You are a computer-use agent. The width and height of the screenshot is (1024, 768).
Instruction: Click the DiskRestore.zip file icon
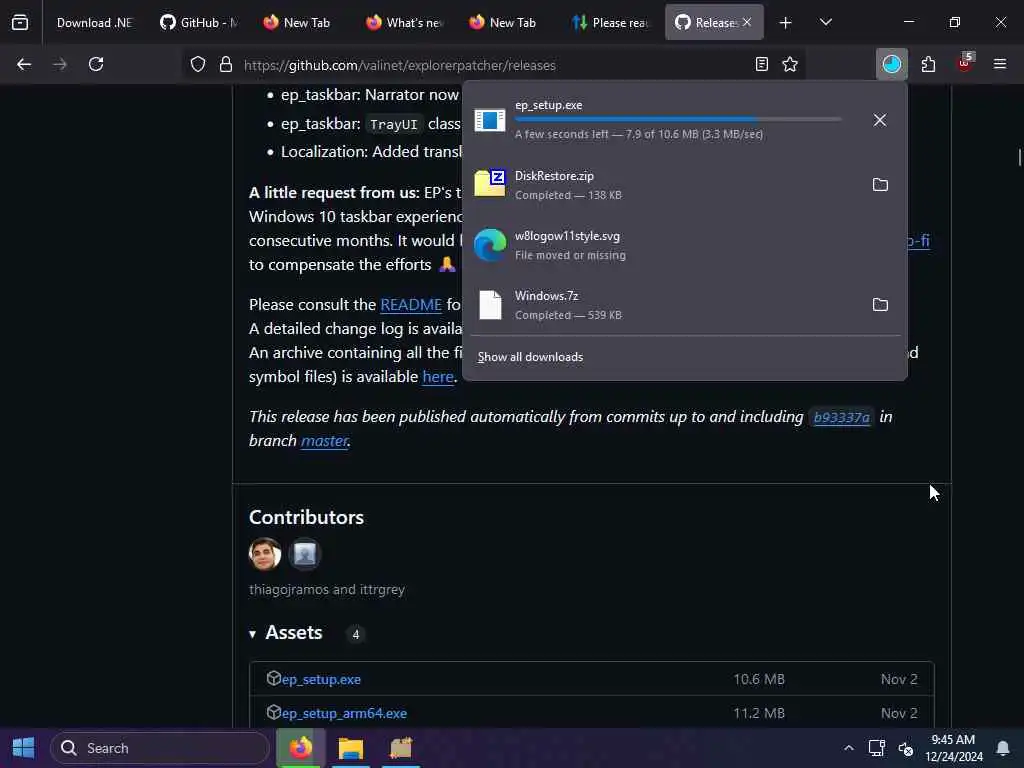(490, 184)
